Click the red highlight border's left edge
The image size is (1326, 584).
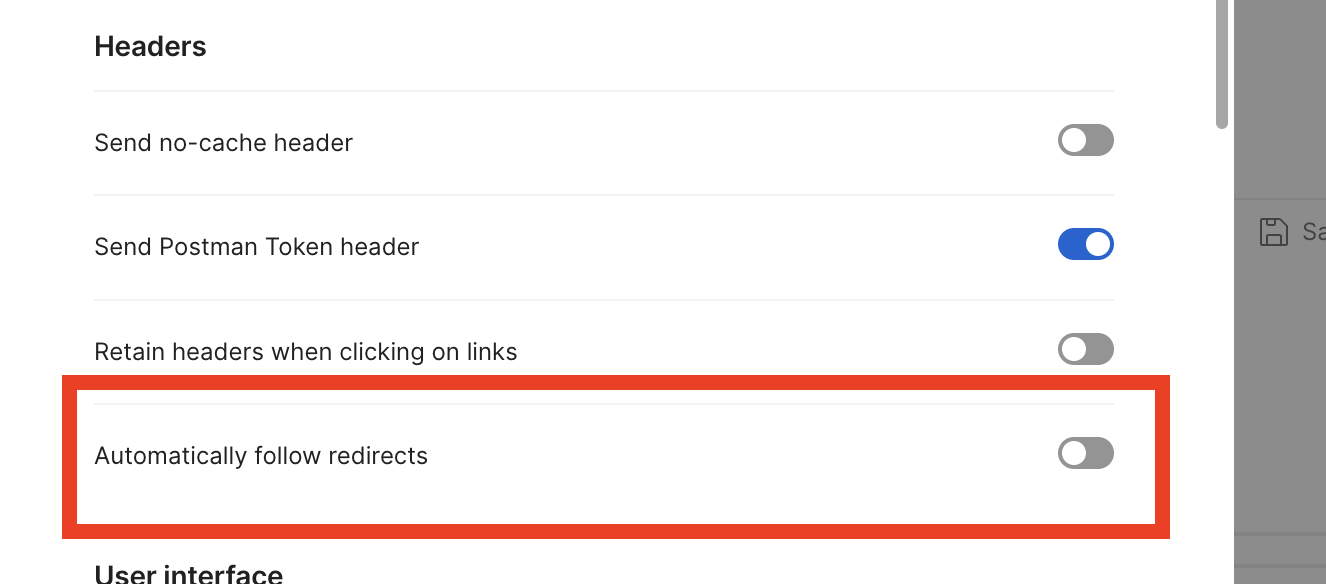click(69, 456)
